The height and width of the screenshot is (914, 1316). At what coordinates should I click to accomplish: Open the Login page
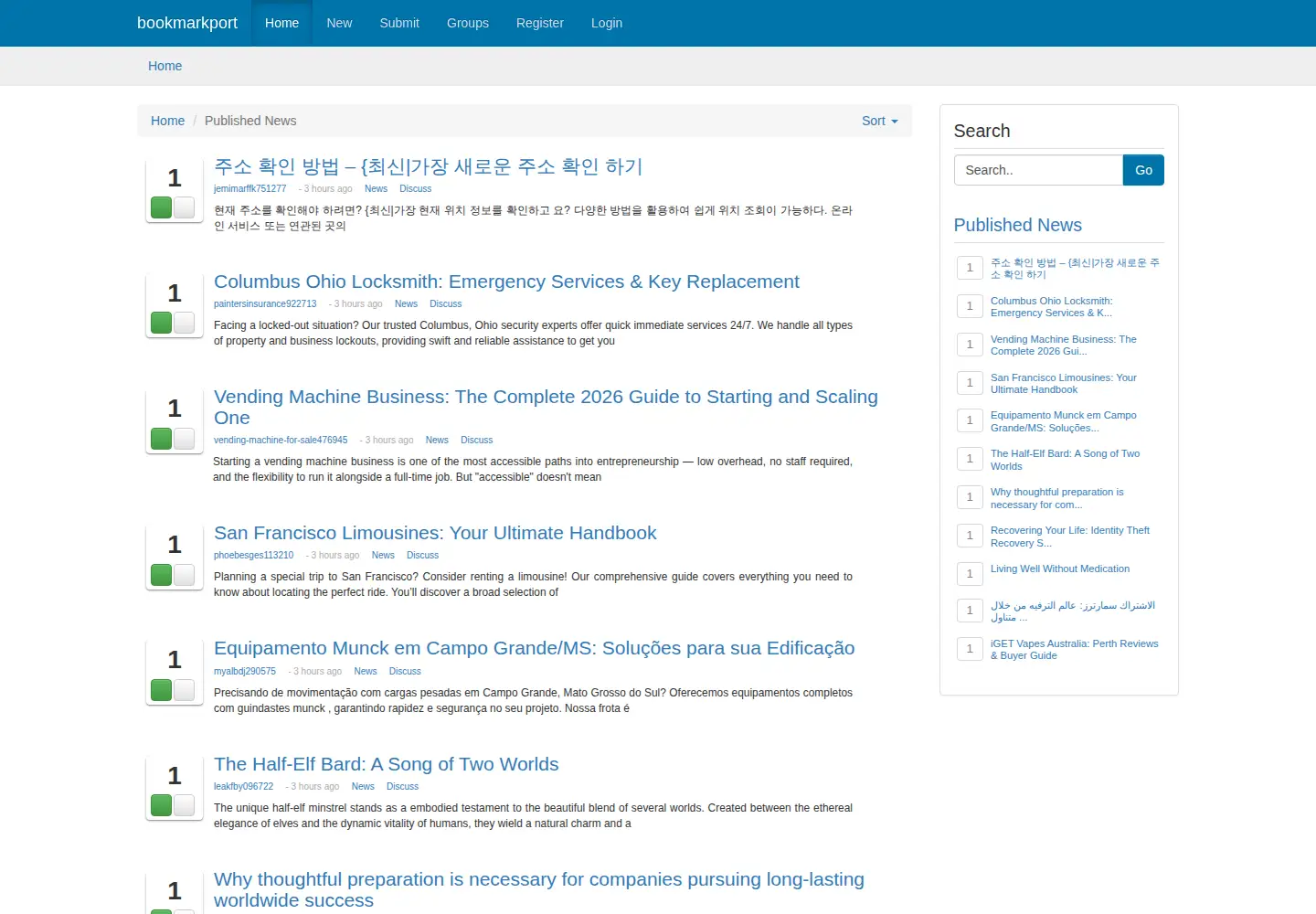pyautogui.click(x=607, y=23)
